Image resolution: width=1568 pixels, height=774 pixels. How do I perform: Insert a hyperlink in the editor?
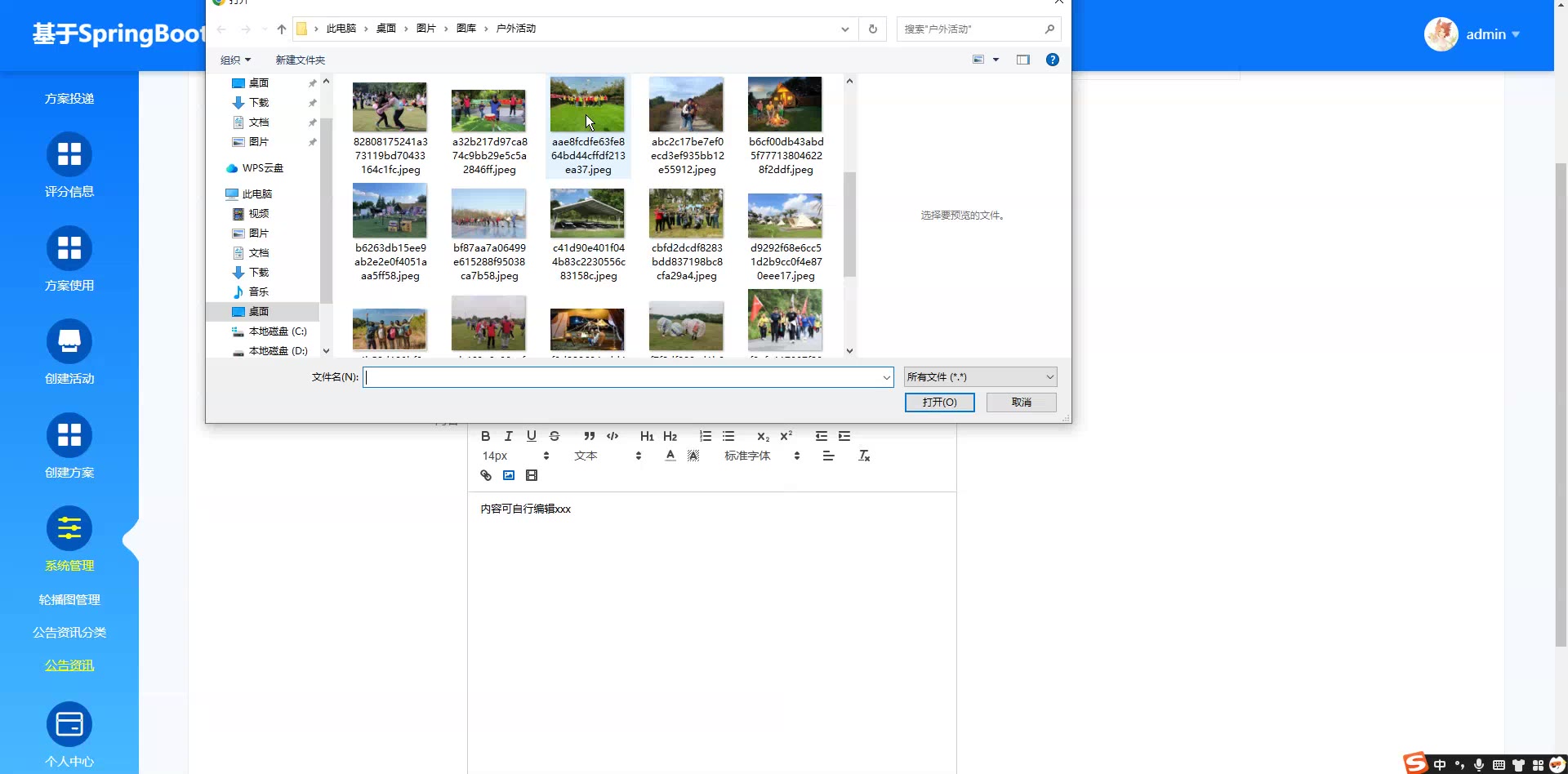[x=486, y=475]
